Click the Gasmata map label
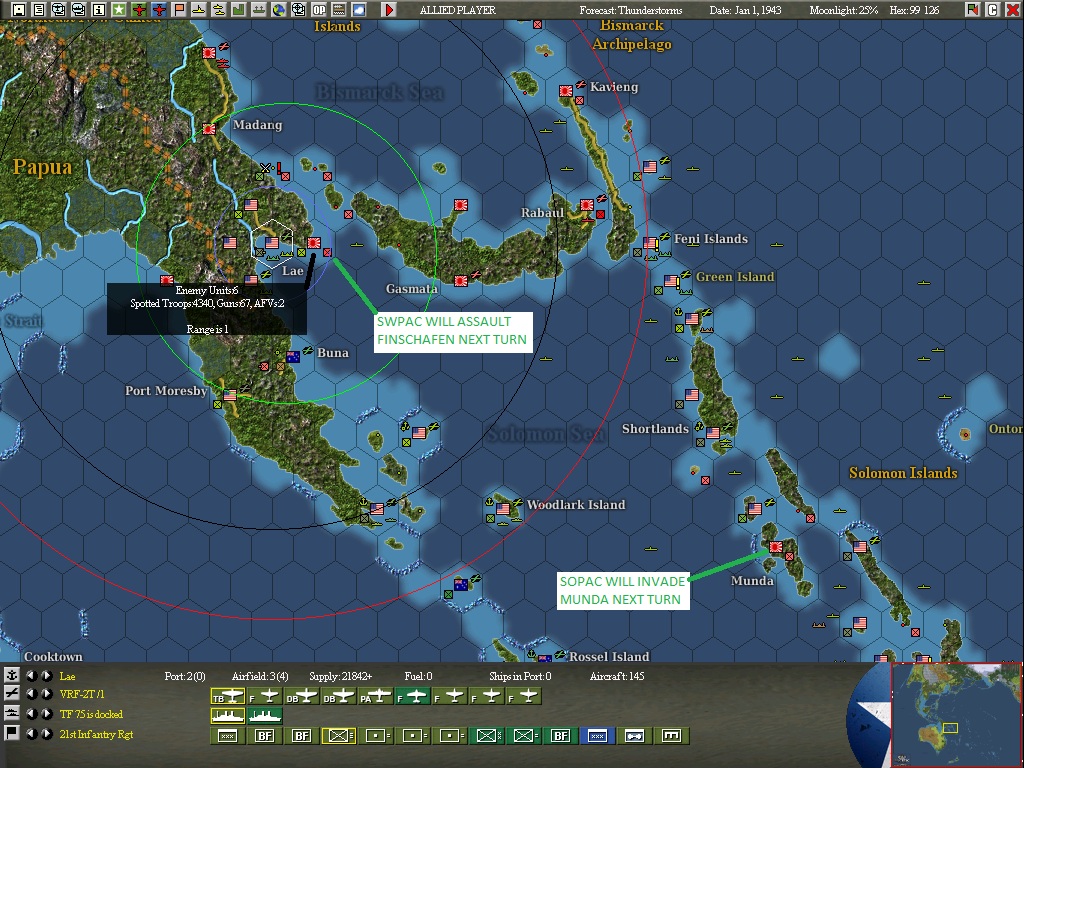This screenshot has height=898, width=1083. (x=412, y=289)
